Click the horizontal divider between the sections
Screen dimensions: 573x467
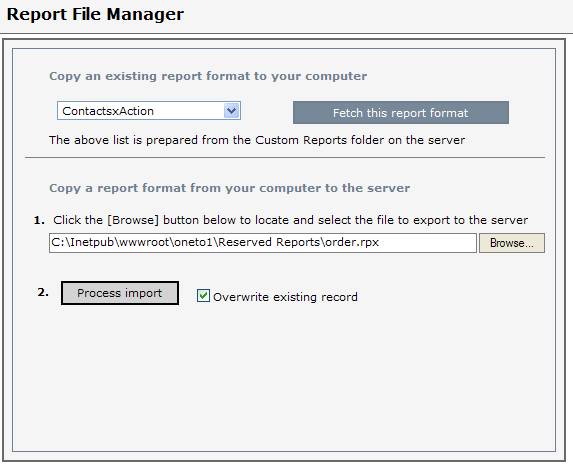[285, 157]
